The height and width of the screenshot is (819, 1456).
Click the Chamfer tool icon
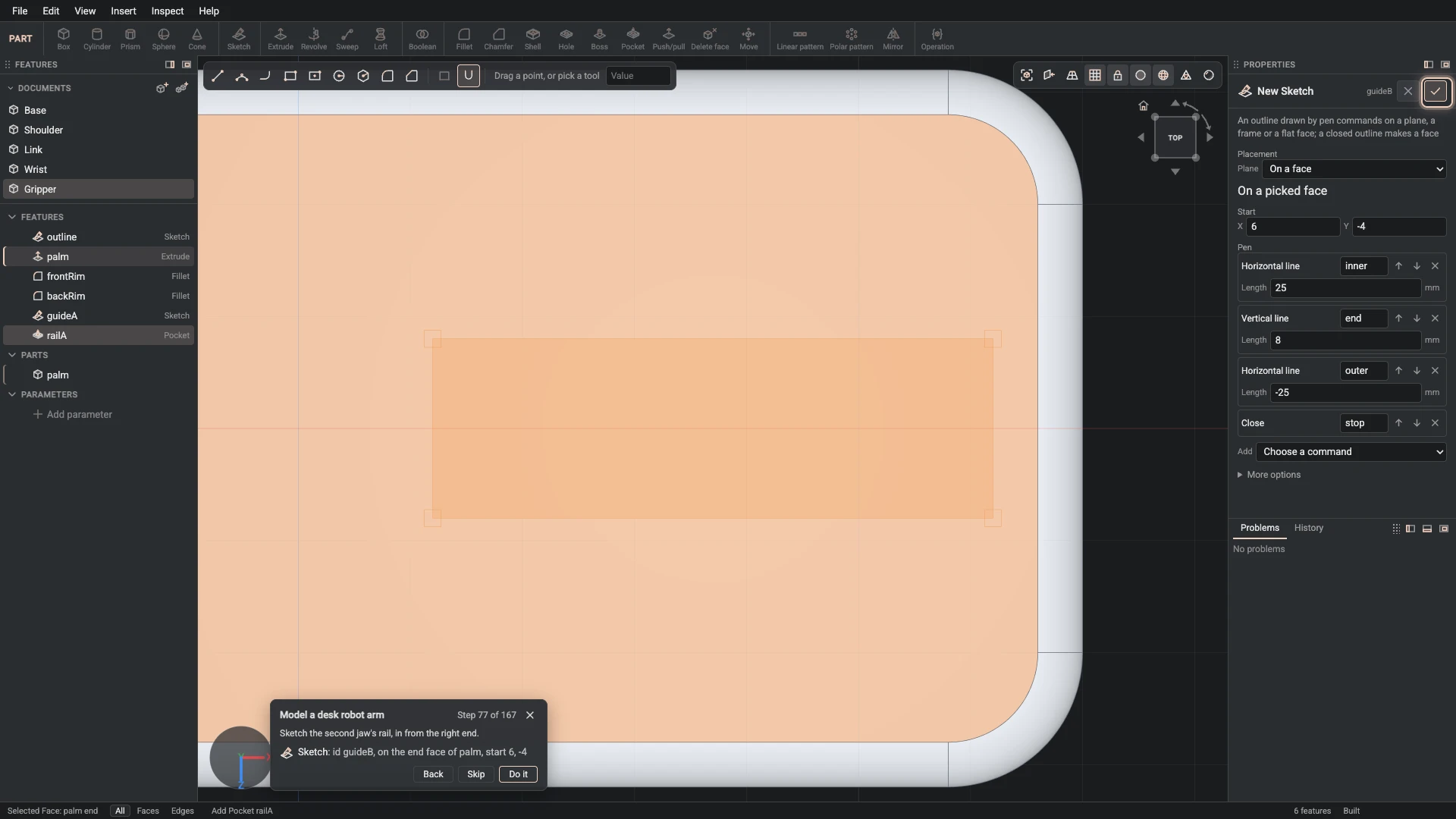point(498,39)
